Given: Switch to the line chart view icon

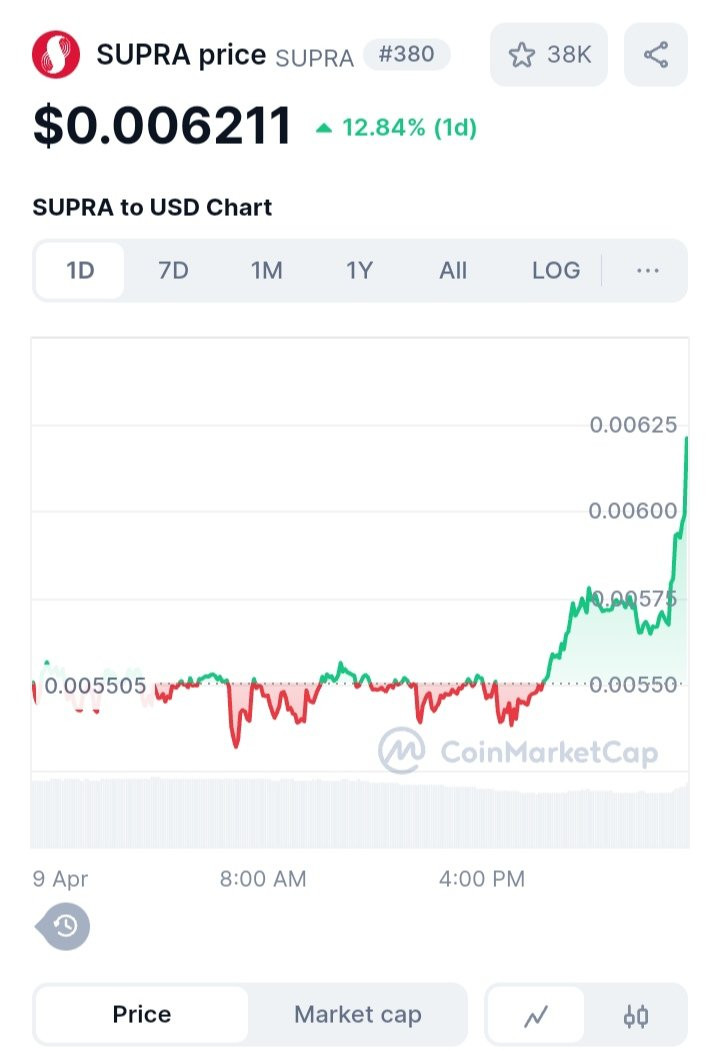Looking at the screenshot, I should (x=536, y=1015).
